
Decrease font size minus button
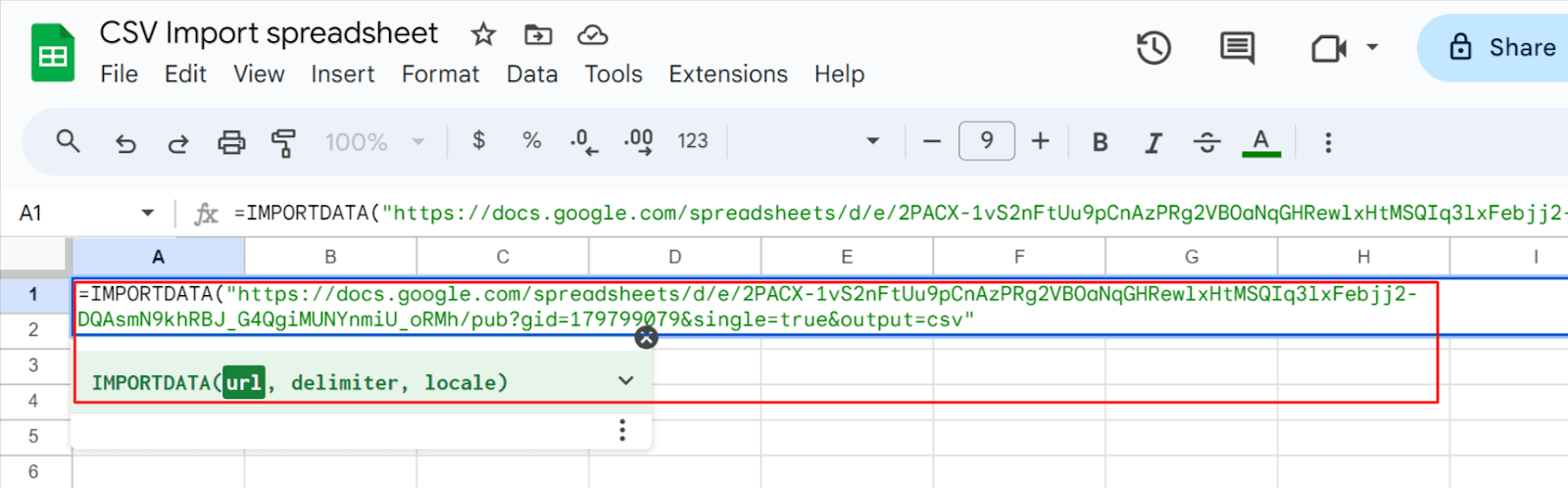[932, 142]
